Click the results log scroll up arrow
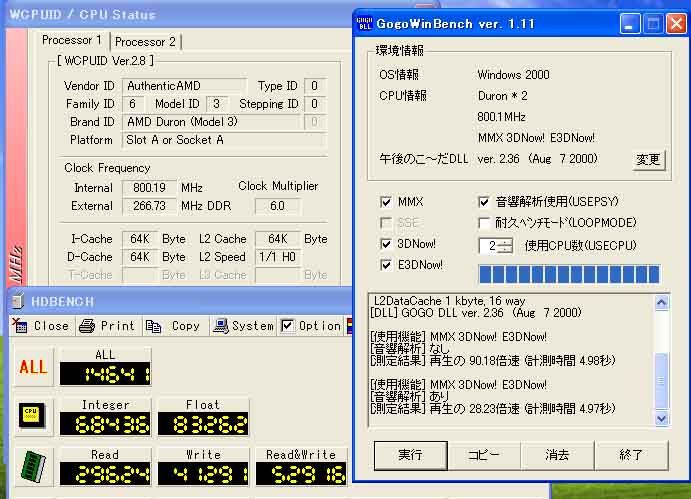The width and height of the screenshot is (691, 499). (661, 302)
